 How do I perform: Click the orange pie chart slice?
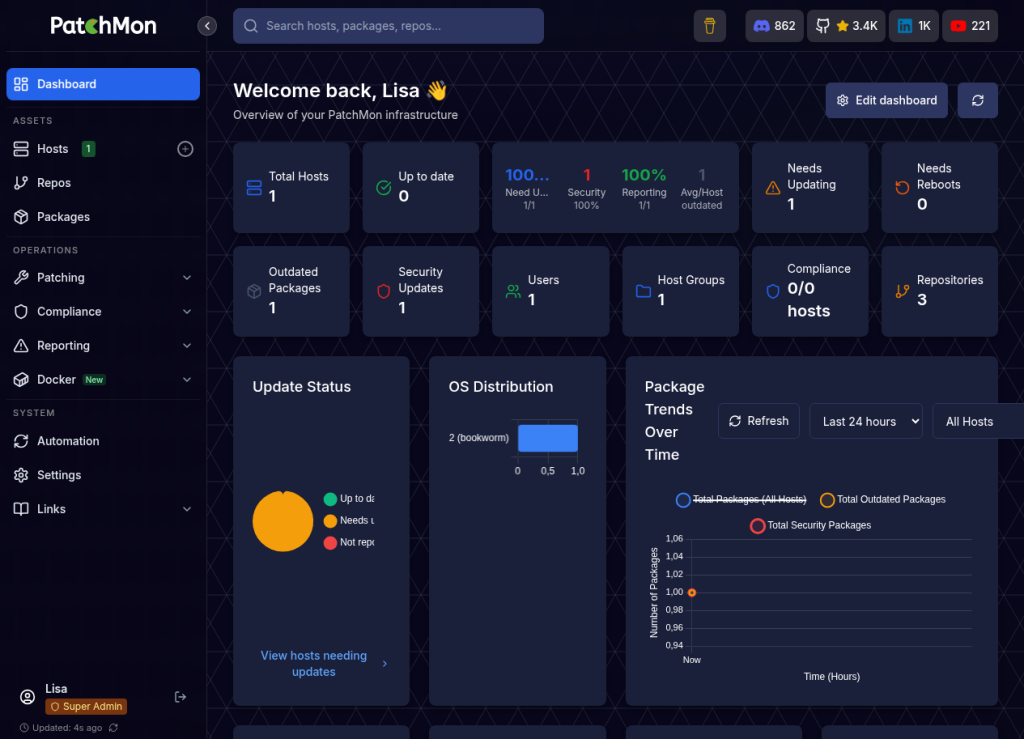283,522
